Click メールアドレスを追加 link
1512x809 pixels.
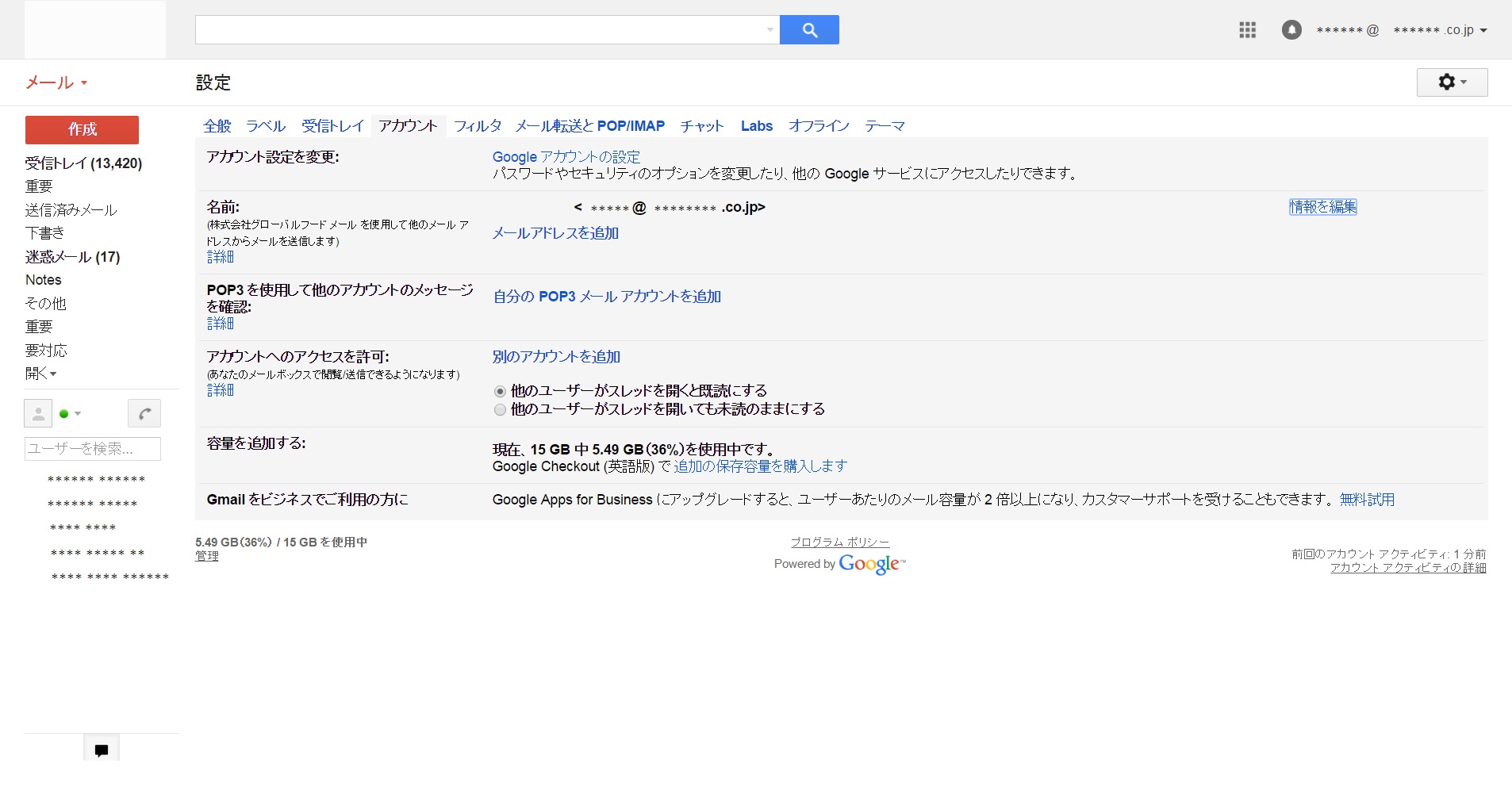pyautogui.click(x=555, y=233)
